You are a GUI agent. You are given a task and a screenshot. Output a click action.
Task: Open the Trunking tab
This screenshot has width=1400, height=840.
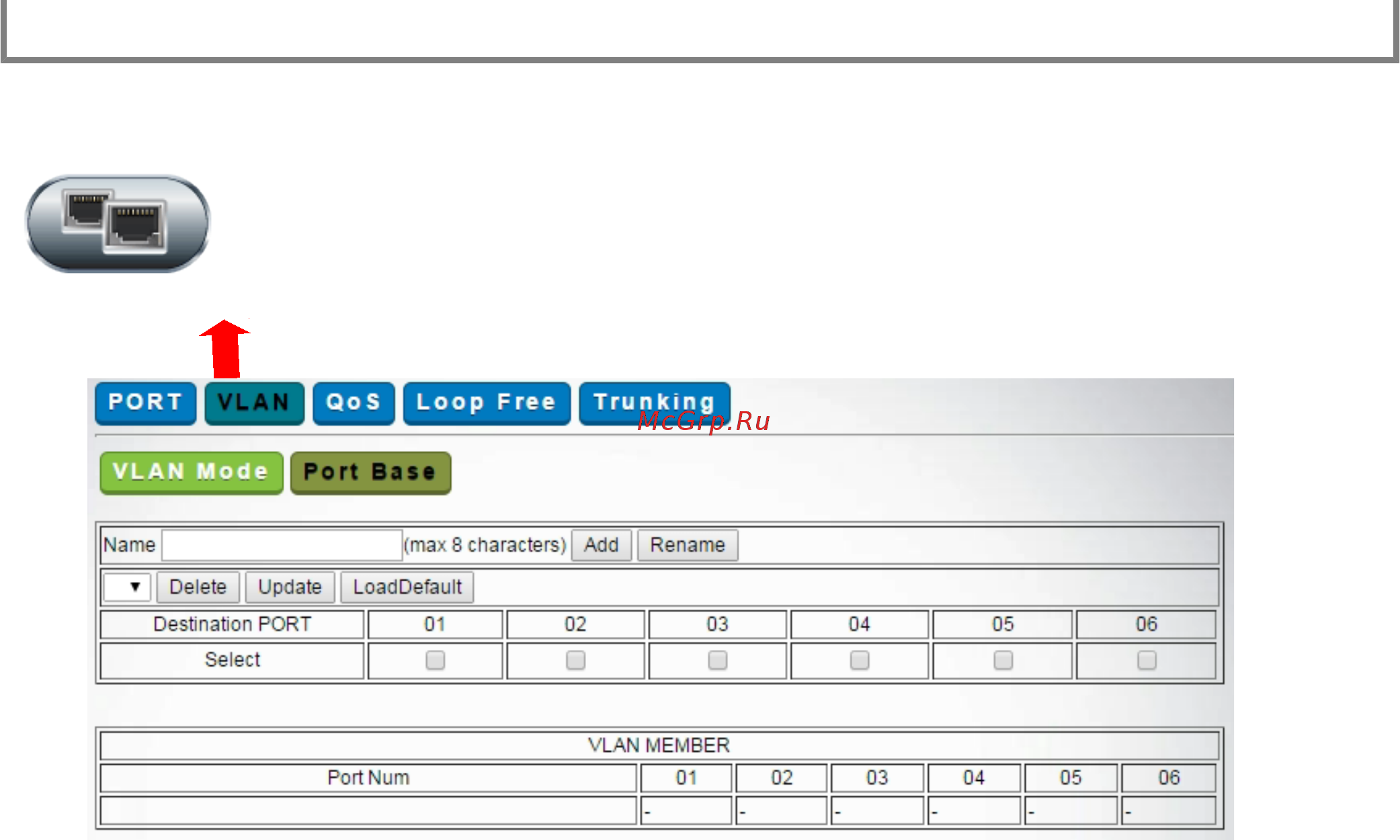click(x=655, y=403)
